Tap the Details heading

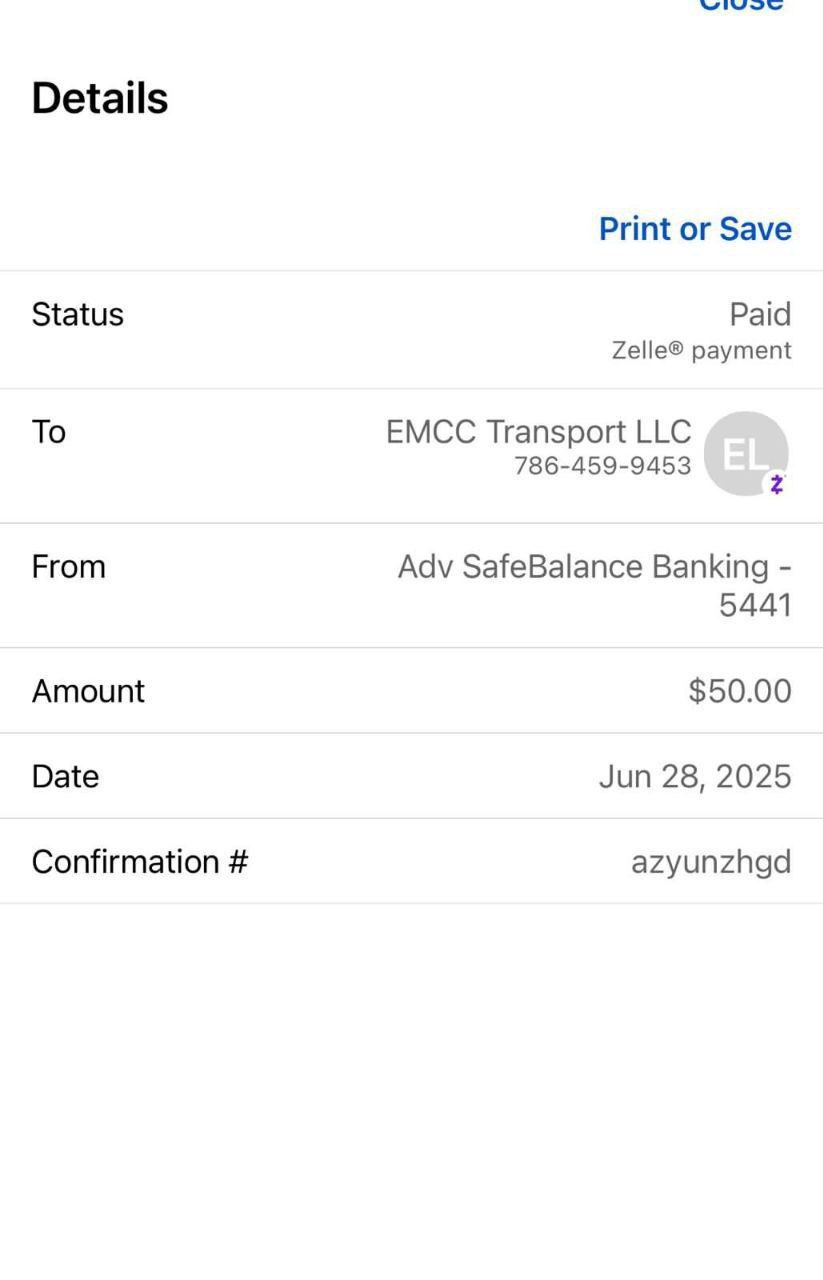tap(100, 99)
